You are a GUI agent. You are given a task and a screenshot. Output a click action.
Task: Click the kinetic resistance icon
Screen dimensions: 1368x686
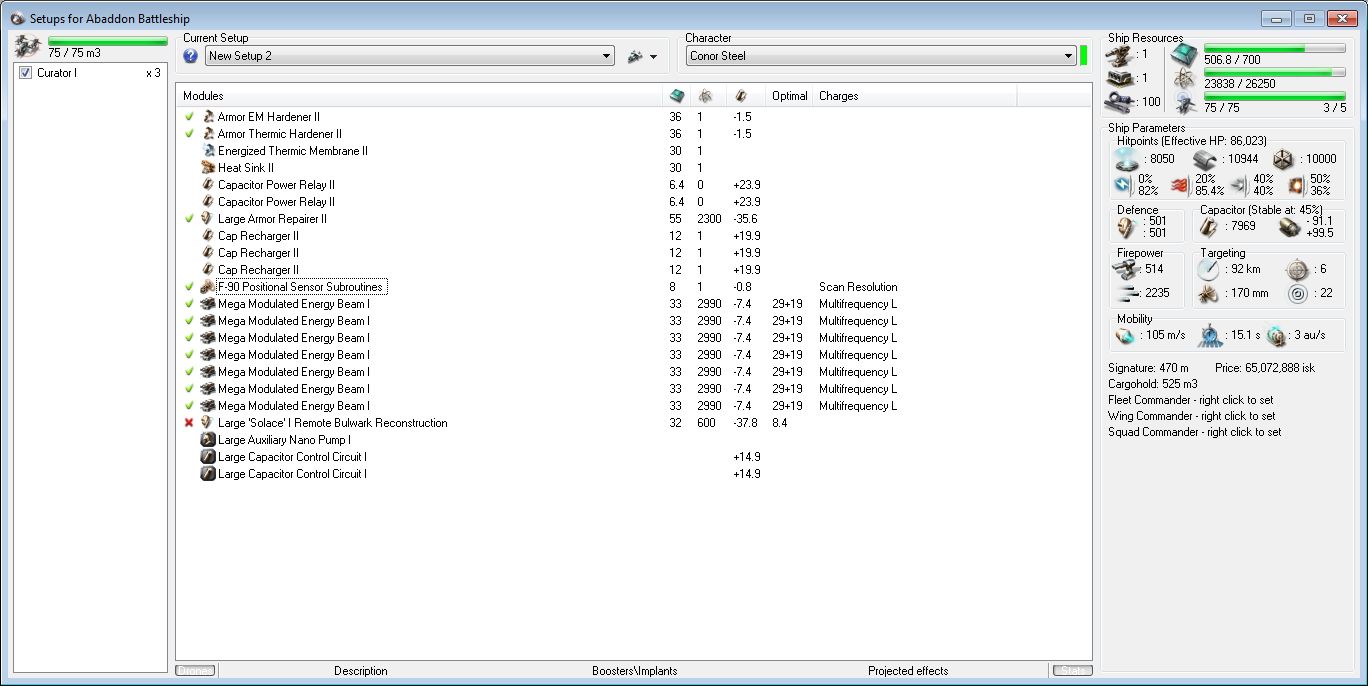pyautogui.click(x=1238, y=184)
